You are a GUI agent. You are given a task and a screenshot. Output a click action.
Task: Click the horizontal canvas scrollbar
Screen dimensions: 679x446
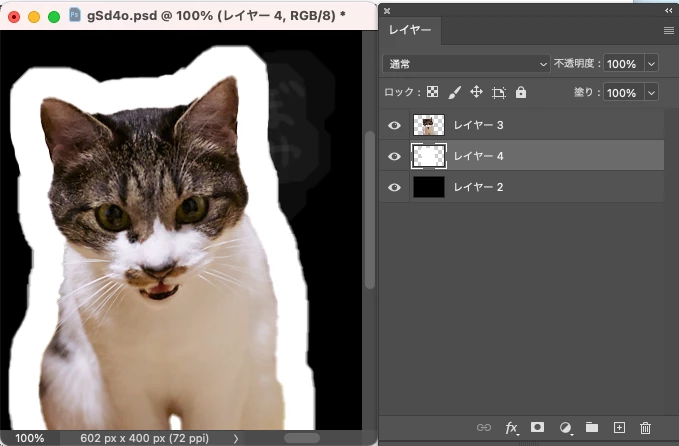click(302, 438)
